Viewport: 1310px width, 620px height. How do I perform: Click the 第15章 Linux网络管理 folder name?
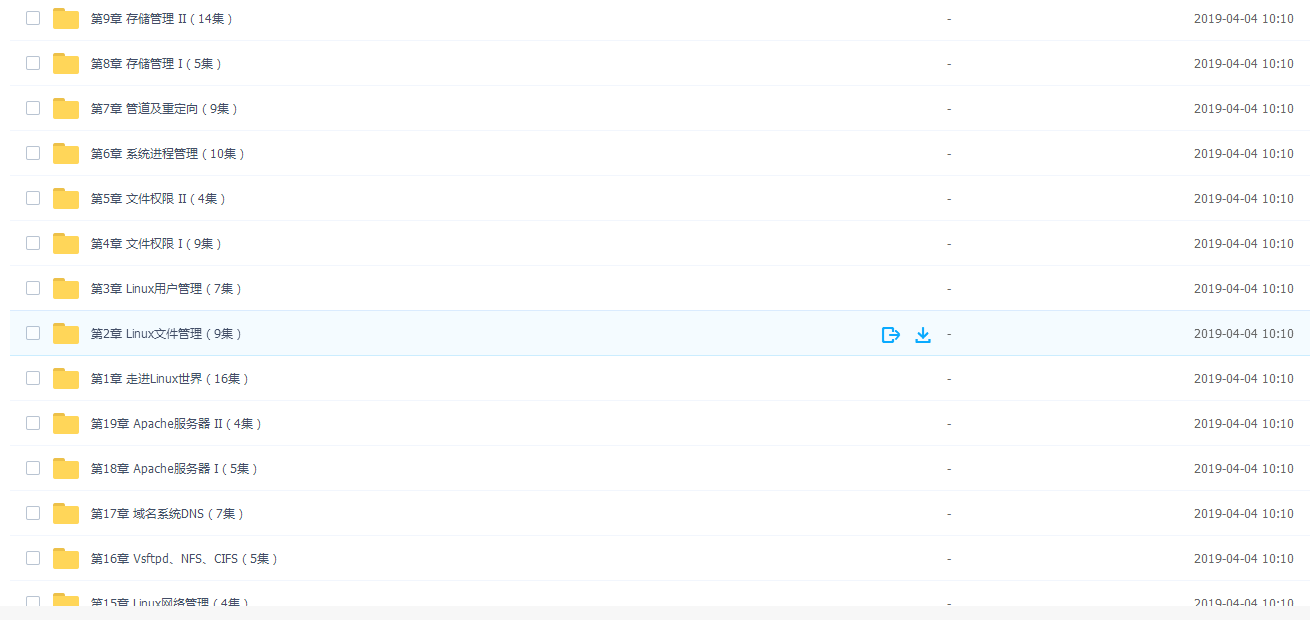(170, 602)
